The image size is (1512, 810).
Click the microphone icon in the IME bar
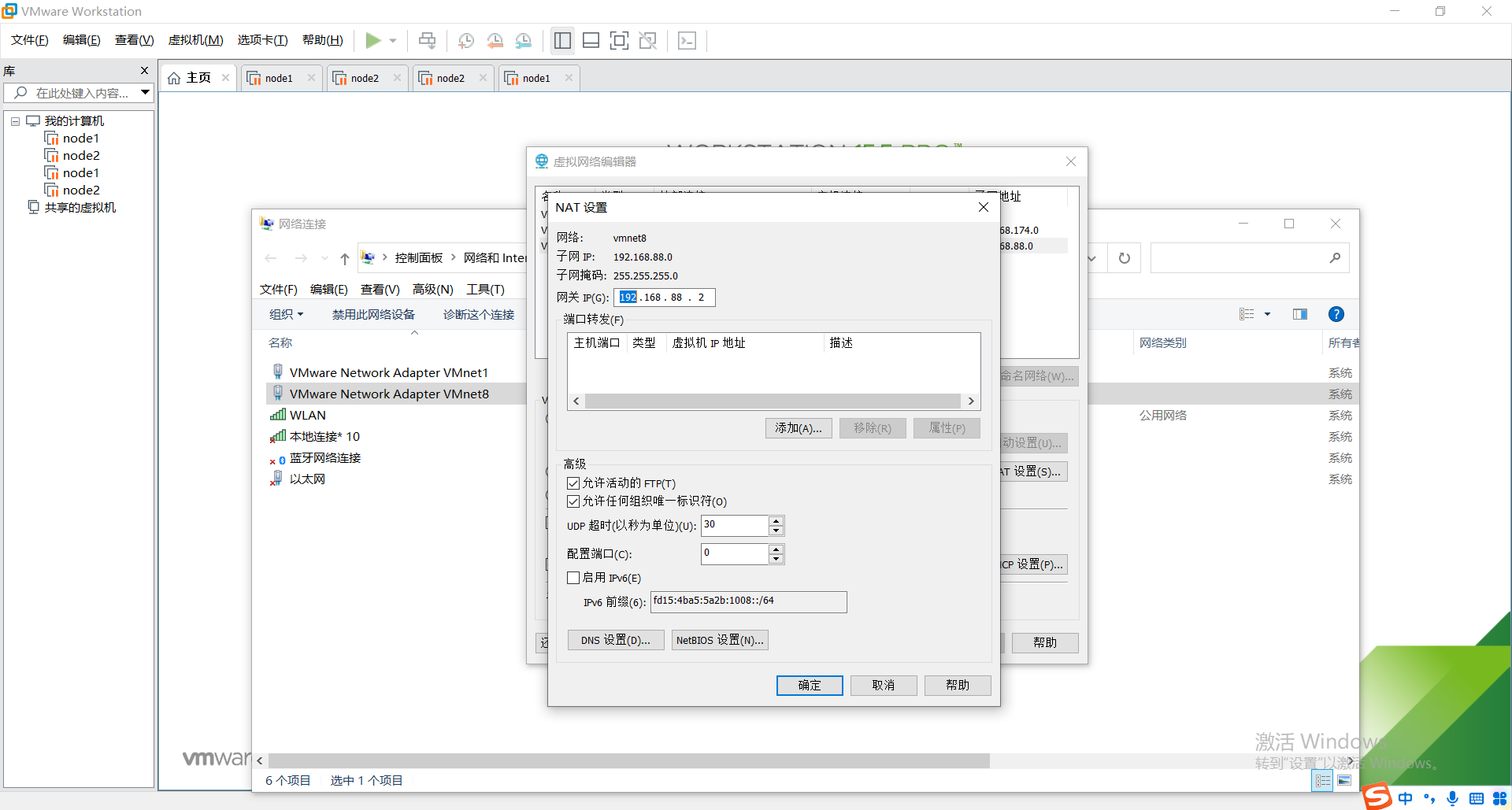coord(1453,798)
